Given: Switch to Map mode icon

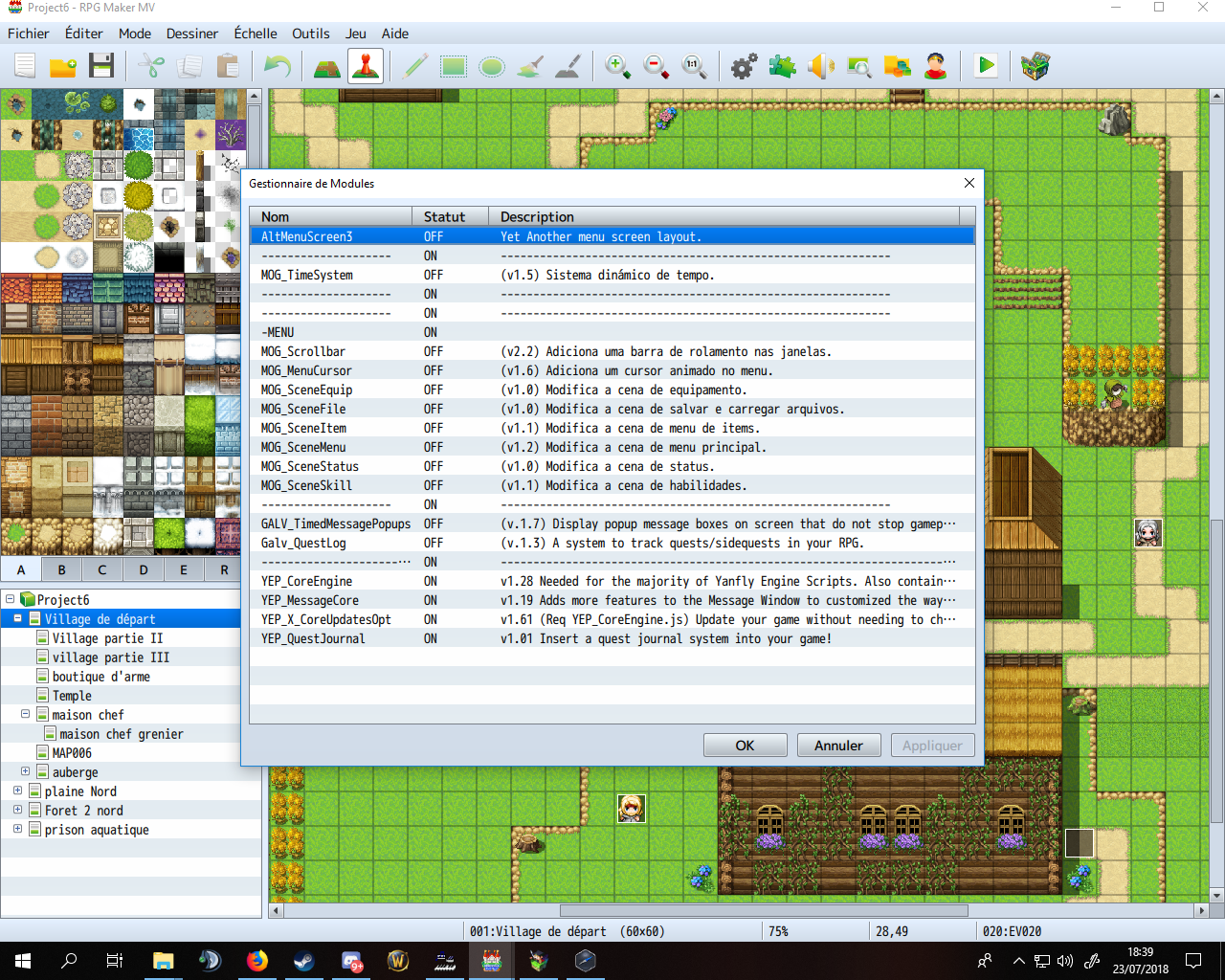Looking at the screenshot, I should pos(327,66).
